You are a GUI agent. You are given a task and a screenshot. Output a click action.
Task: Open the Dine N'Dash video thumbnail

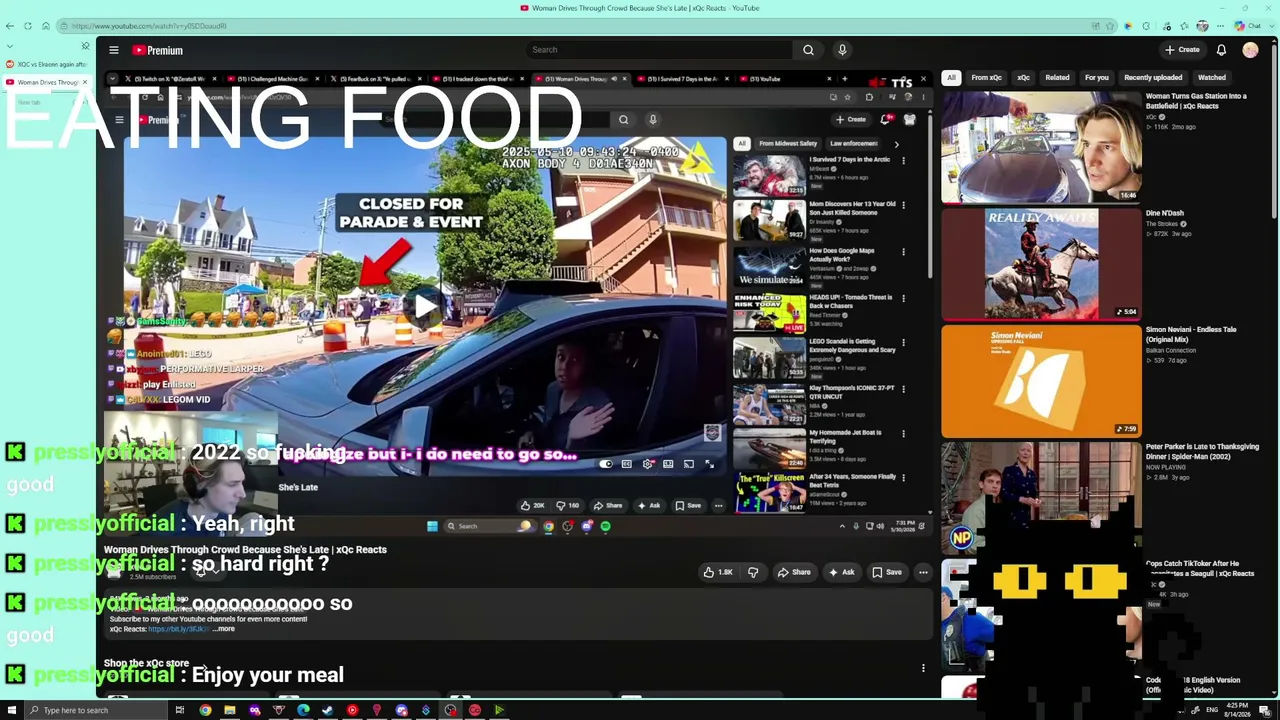tap(1040, 264)
